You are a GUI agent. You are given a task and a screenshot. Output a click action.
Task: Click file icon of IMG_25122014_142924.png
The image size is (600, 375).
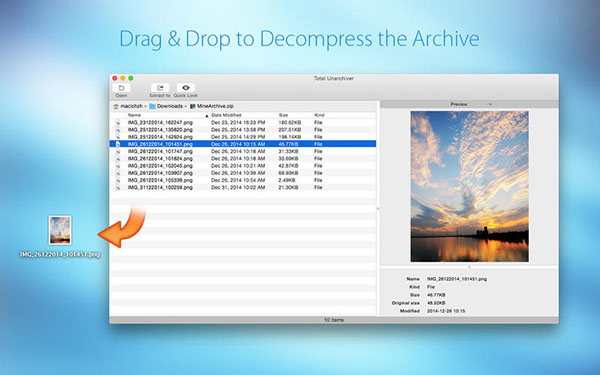click(118, 137)
